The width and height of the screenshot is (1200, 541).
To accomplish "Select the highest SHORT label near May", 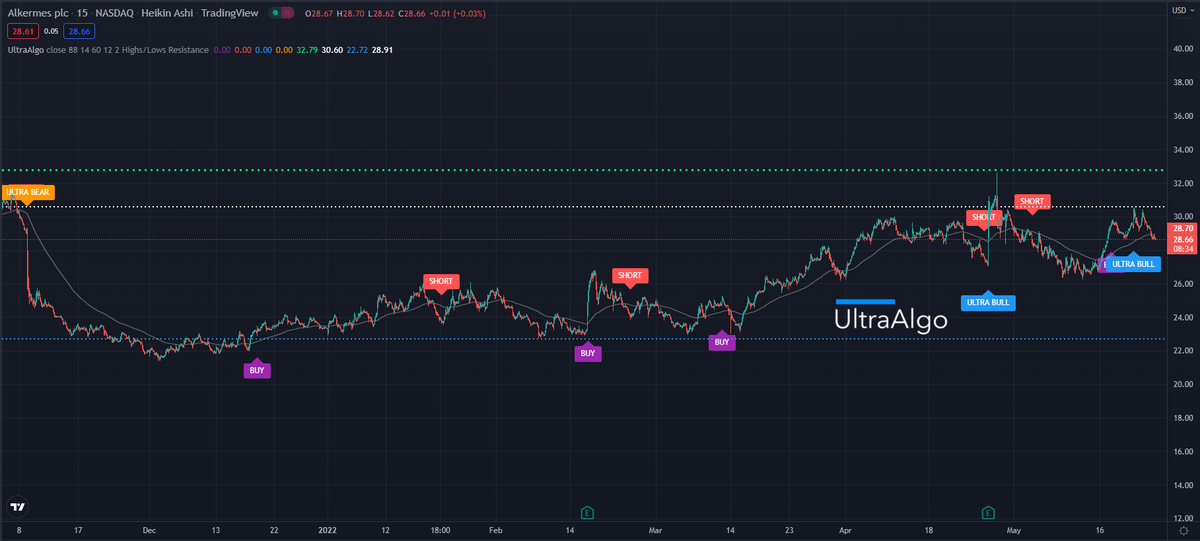I will [x=1032, y=202].
